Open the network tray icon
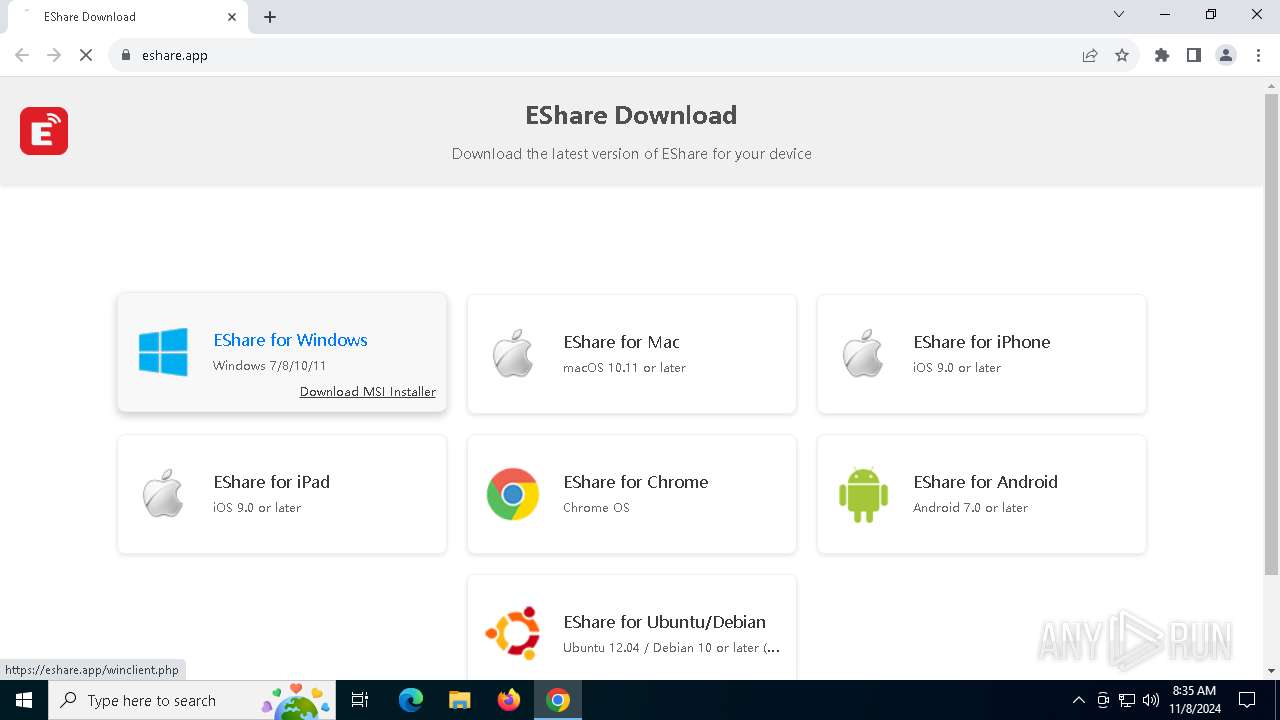This screenshot has width=1280, height=720. [1127, 700]
